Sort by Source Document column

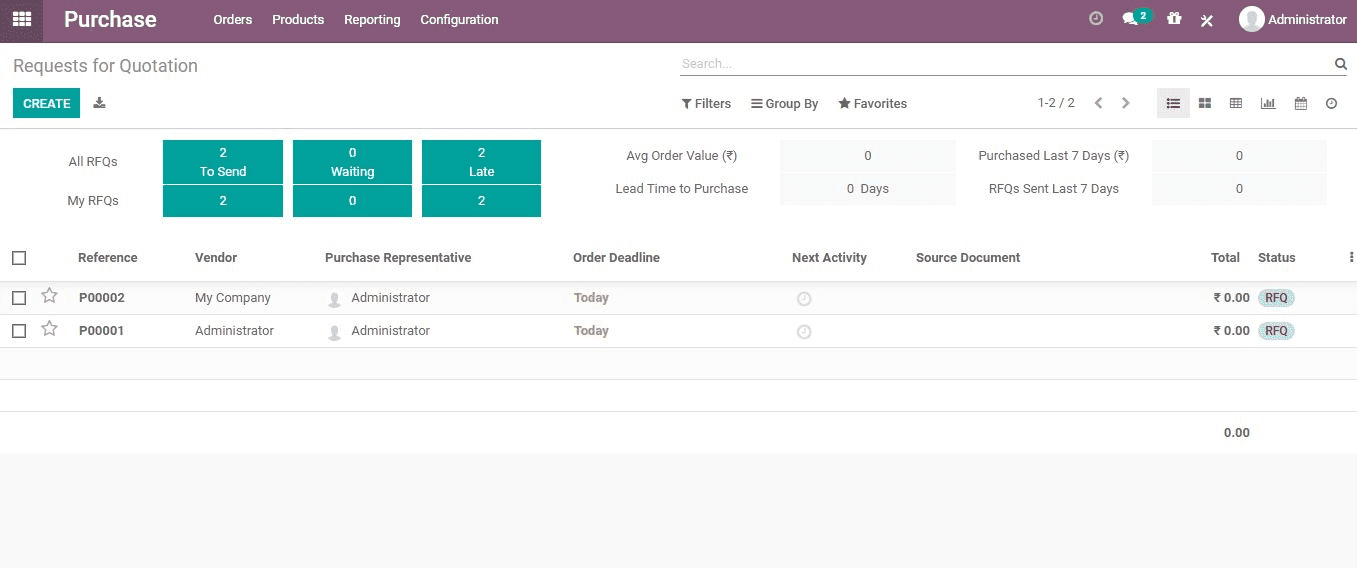(x=968, y=258)
